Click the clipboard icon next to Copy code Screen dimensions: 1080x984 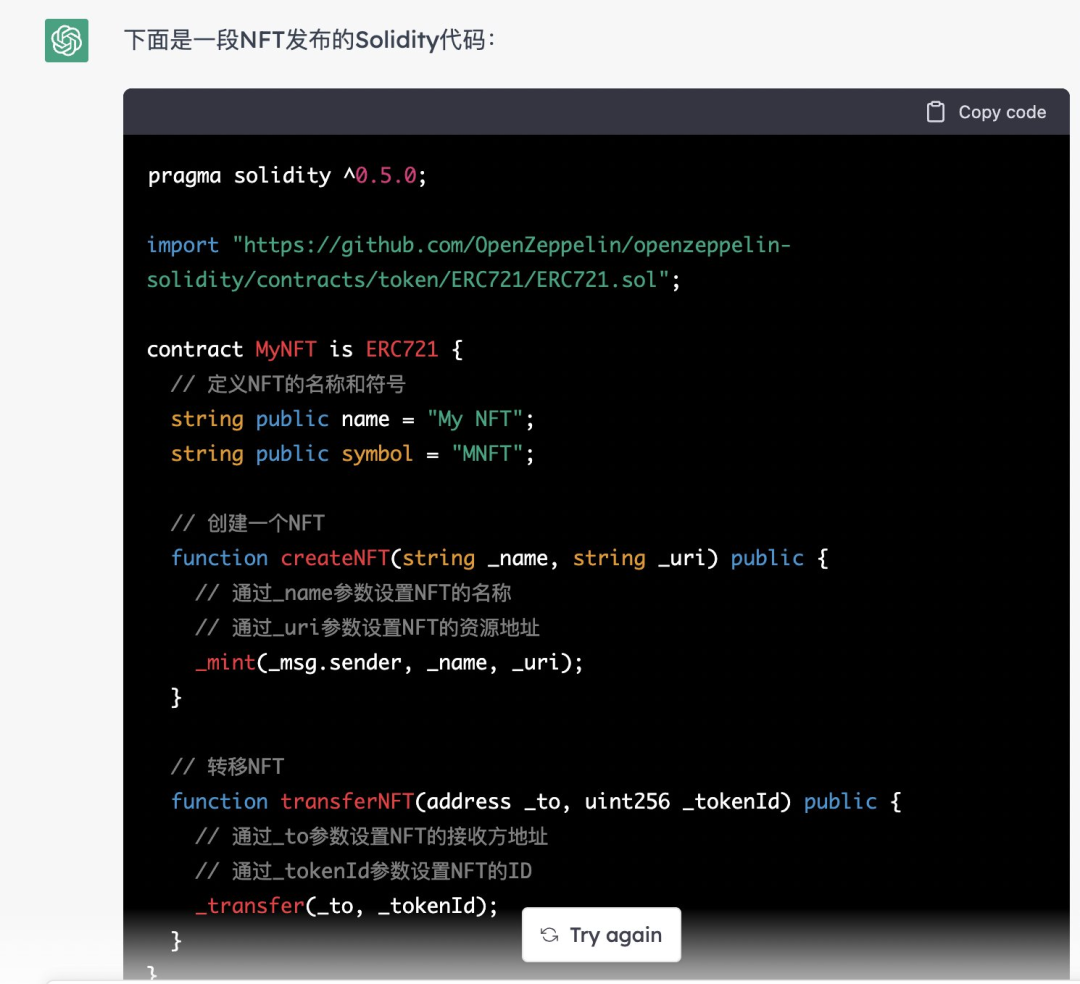click(x=935, y=112)
